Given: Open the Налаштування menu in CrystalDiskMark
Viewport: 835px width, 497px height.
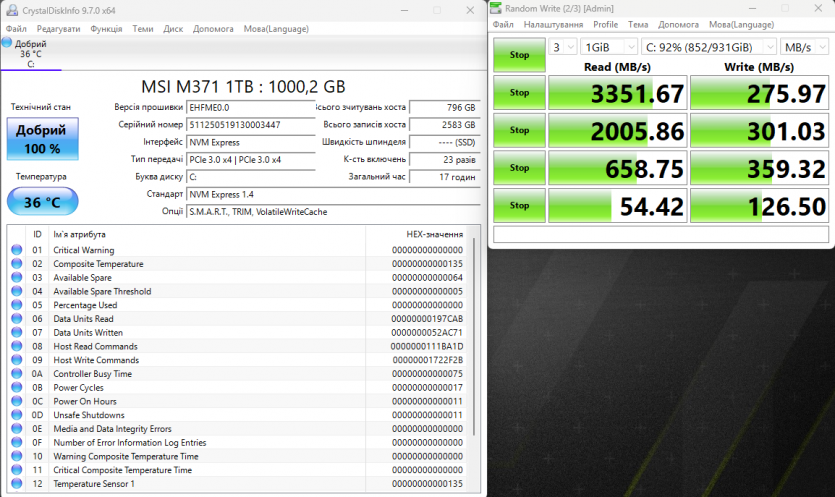Looking at the screenshot, I should [x=553, y=24].
